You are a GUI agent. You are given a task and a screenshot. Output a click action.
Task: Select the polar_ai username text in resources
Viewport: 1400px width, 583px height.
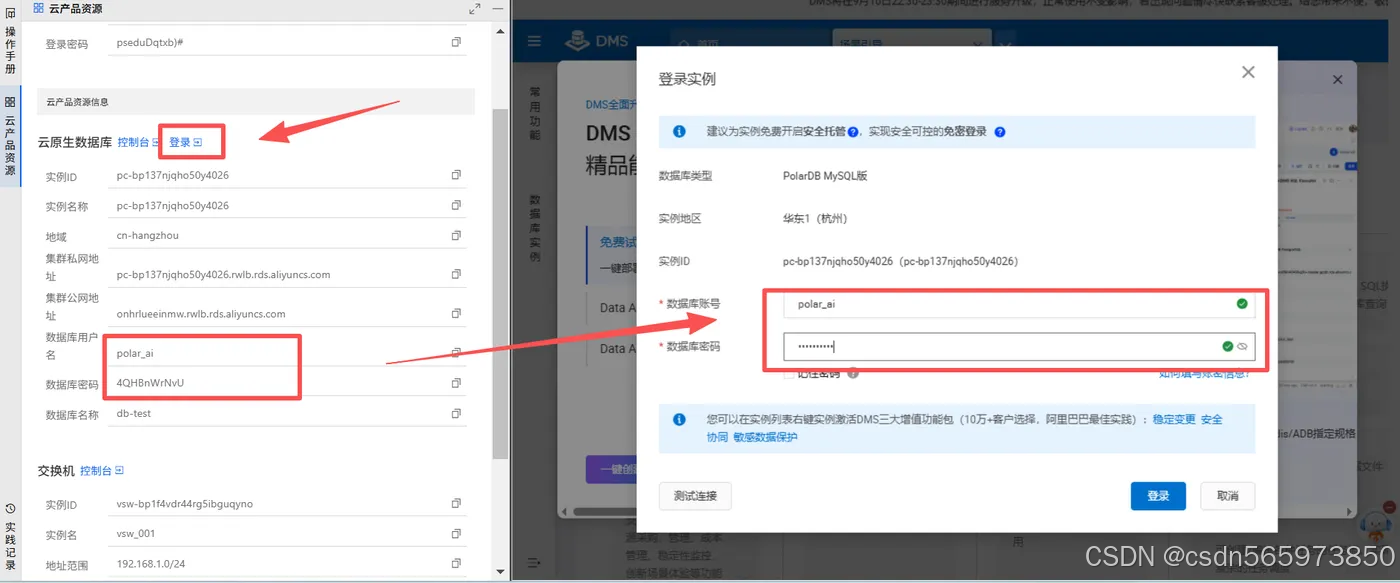click(135, 353)
